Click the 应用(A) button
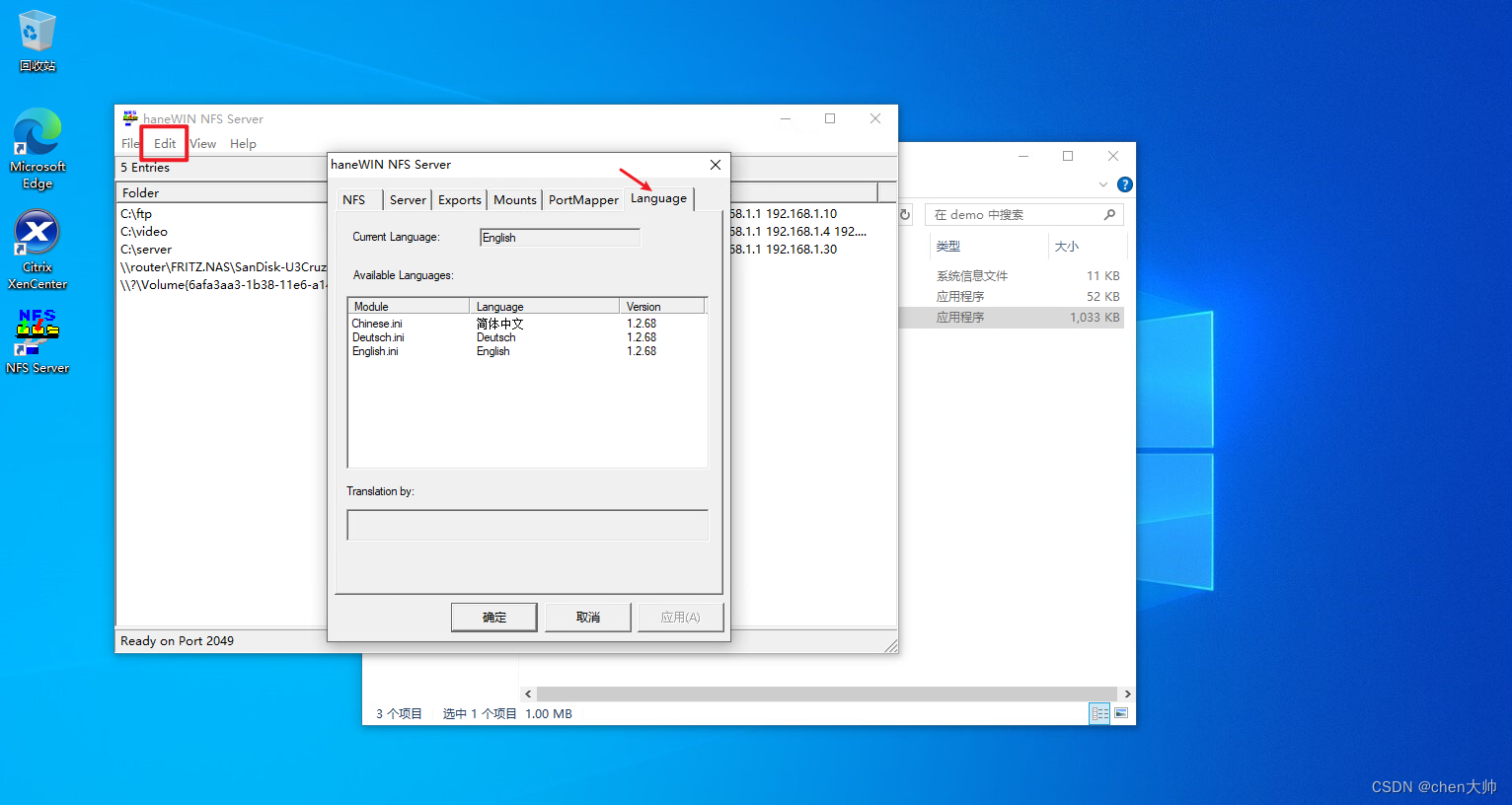The width and height of the screenshot is (1512, 805). (680, 617)
